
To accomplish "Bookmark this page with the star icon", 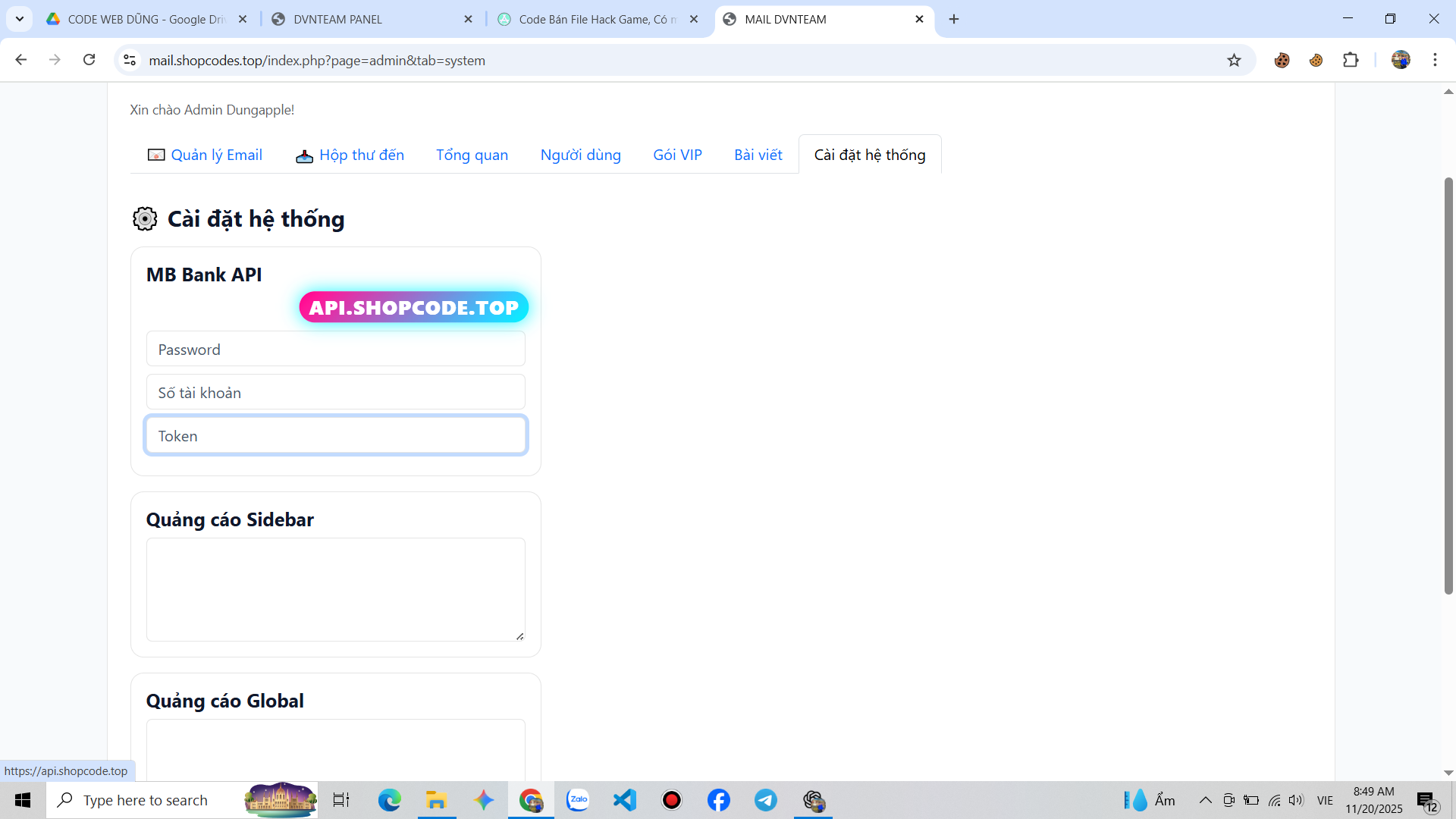I will click(x=1234, y=60).
